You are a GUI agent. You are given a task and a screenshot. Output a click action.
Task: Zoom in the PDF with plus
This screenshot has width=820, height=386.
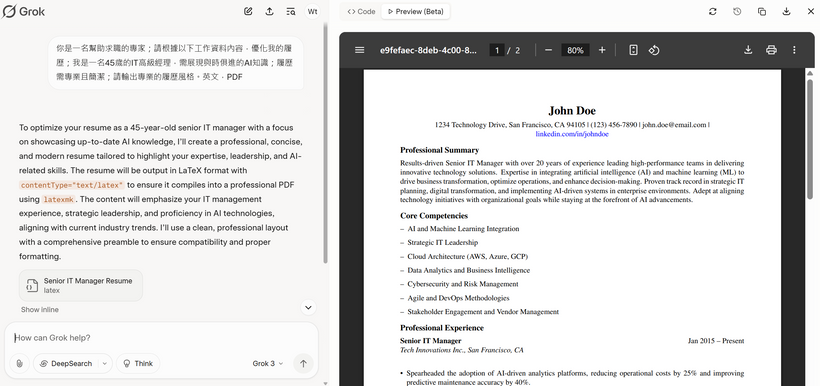(602, 50)
